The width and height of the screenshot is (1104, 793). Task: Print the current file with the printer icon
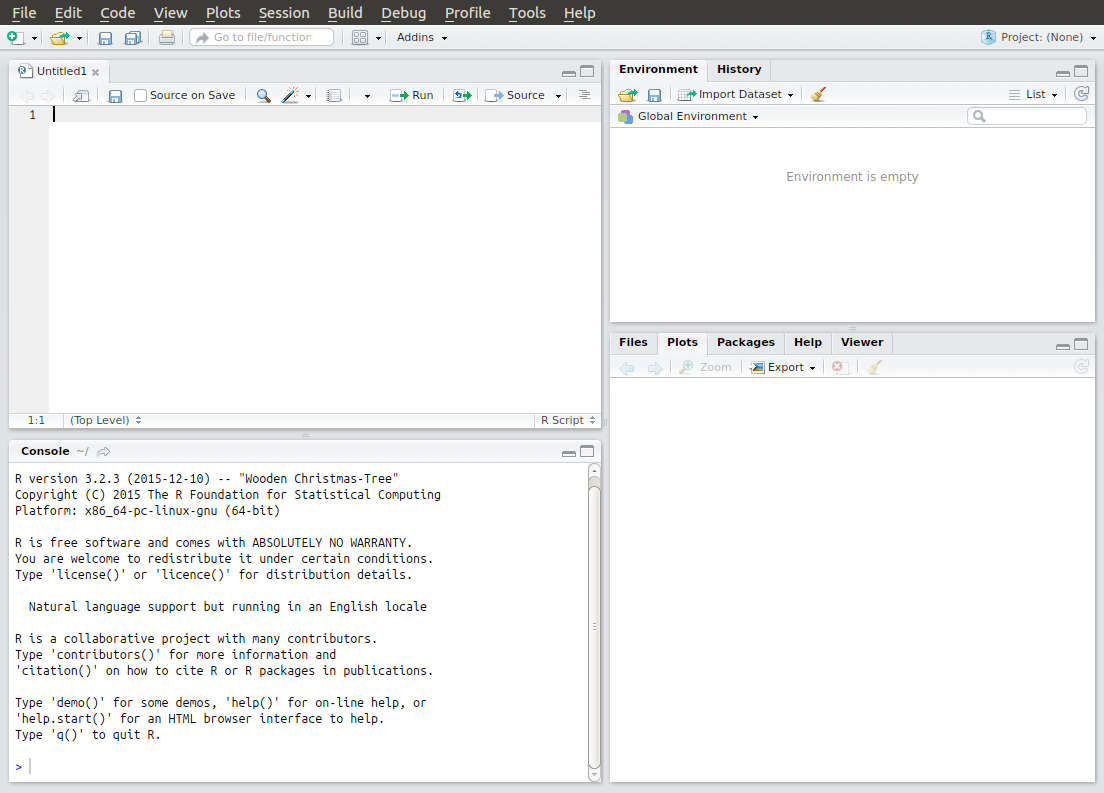pyautogui.click(x=167, y=37)
